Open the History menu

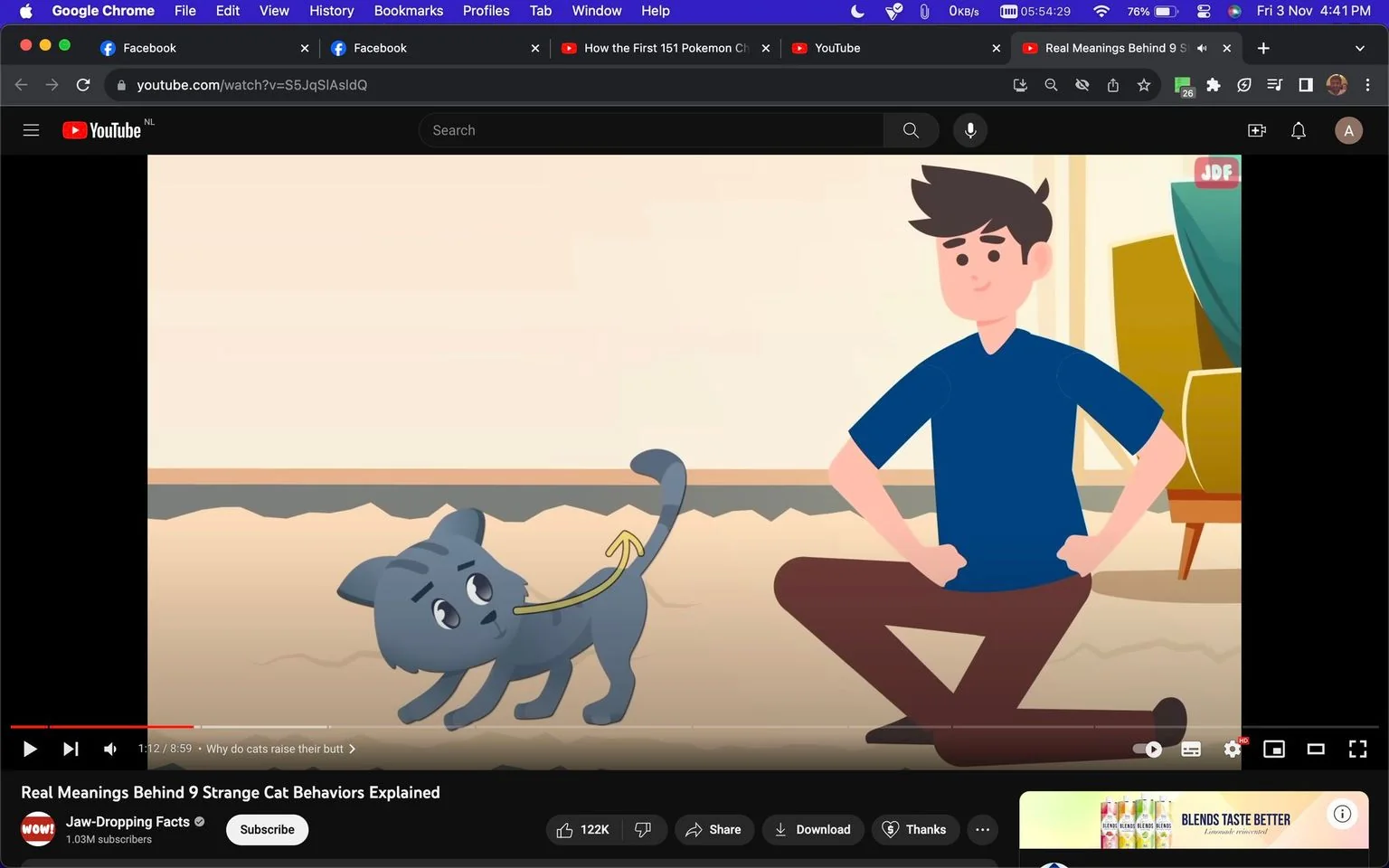point(331,11)
